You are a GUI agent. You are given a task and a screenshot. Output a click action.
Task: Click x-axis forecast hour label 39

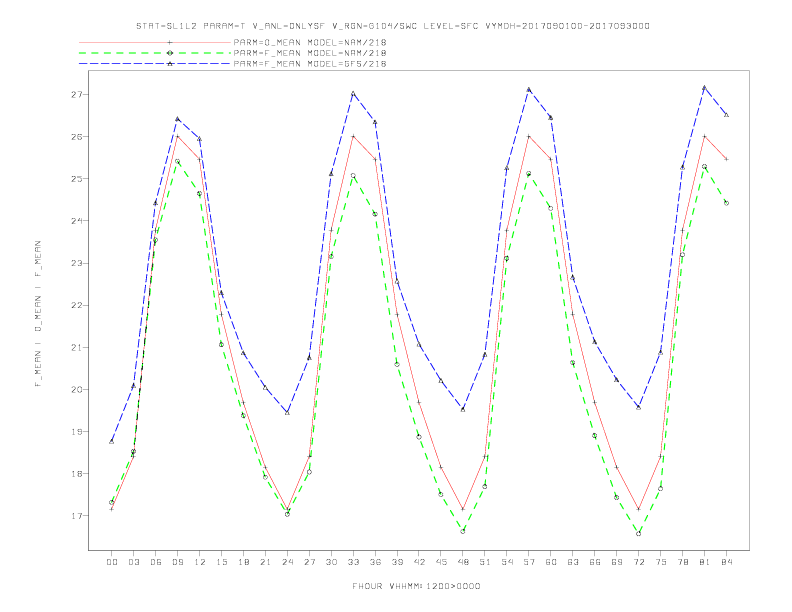click(397, 562)
